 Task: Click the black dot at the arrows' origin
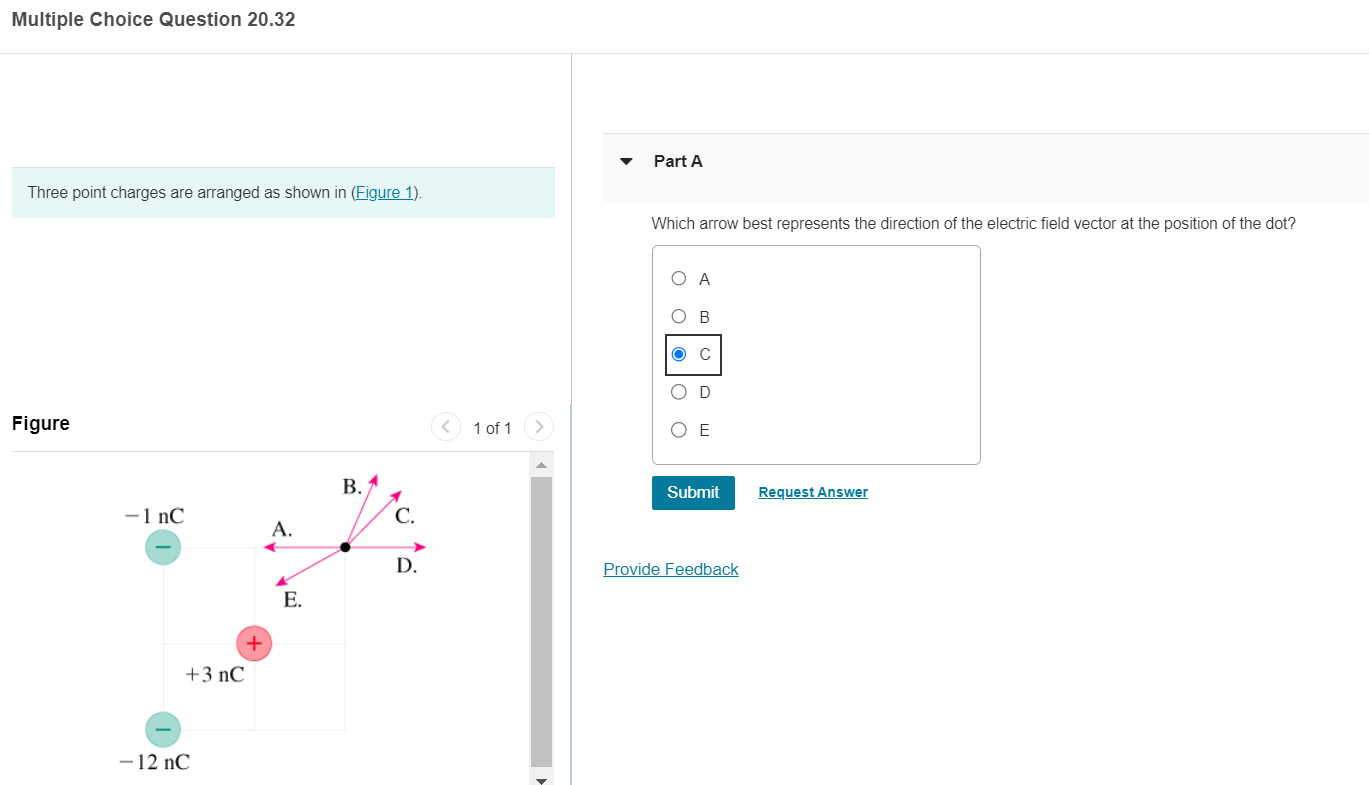(345, 546)
